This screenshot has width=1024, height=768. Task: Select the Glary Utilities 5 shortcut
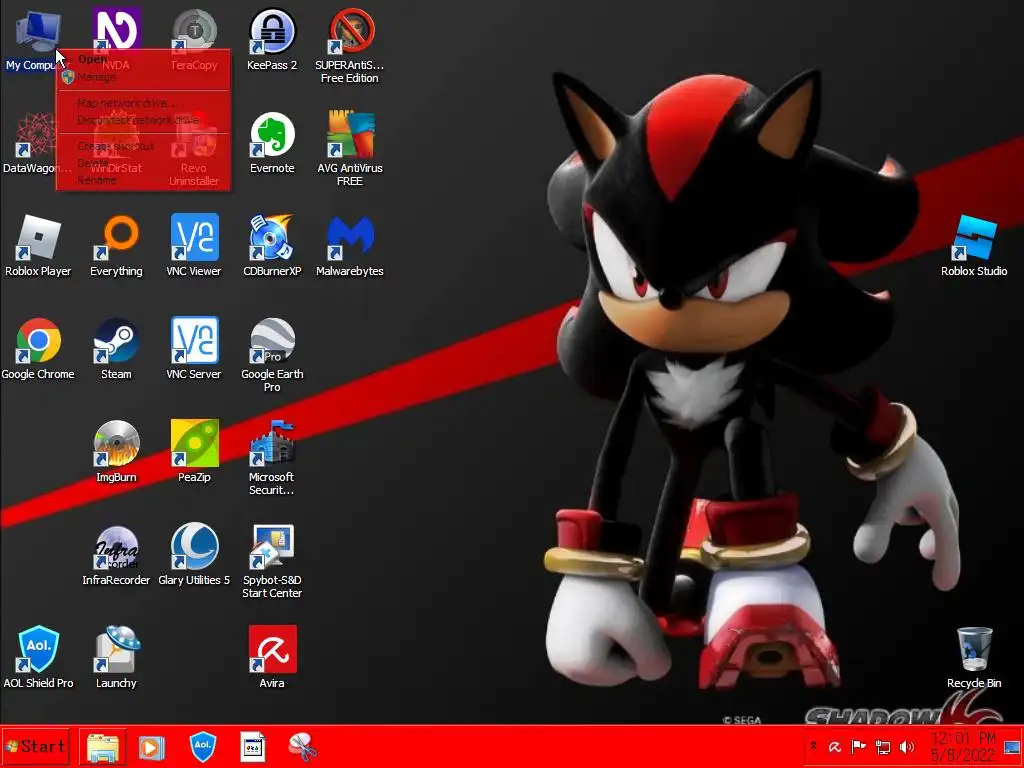tap(194, 555)
